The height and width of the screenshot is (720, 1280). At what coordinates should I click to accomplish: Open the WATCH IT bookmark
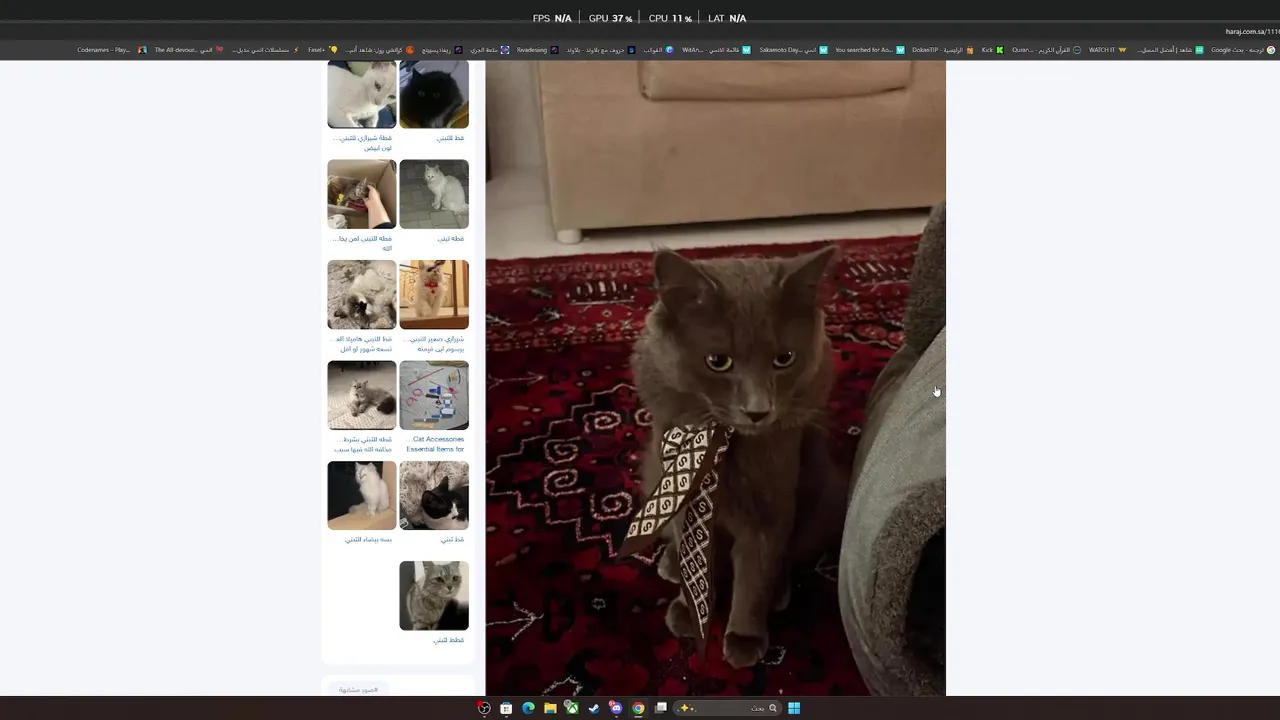tap(1108, 50)
